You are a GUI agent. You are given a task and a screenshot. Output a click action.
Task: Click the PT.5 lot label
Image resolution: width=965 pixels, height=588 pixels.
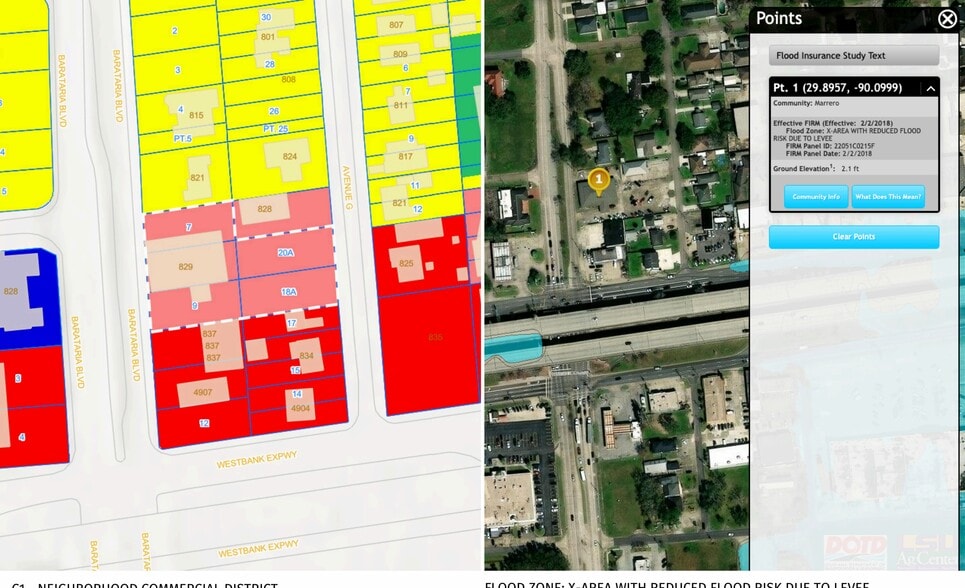[183, 139]
